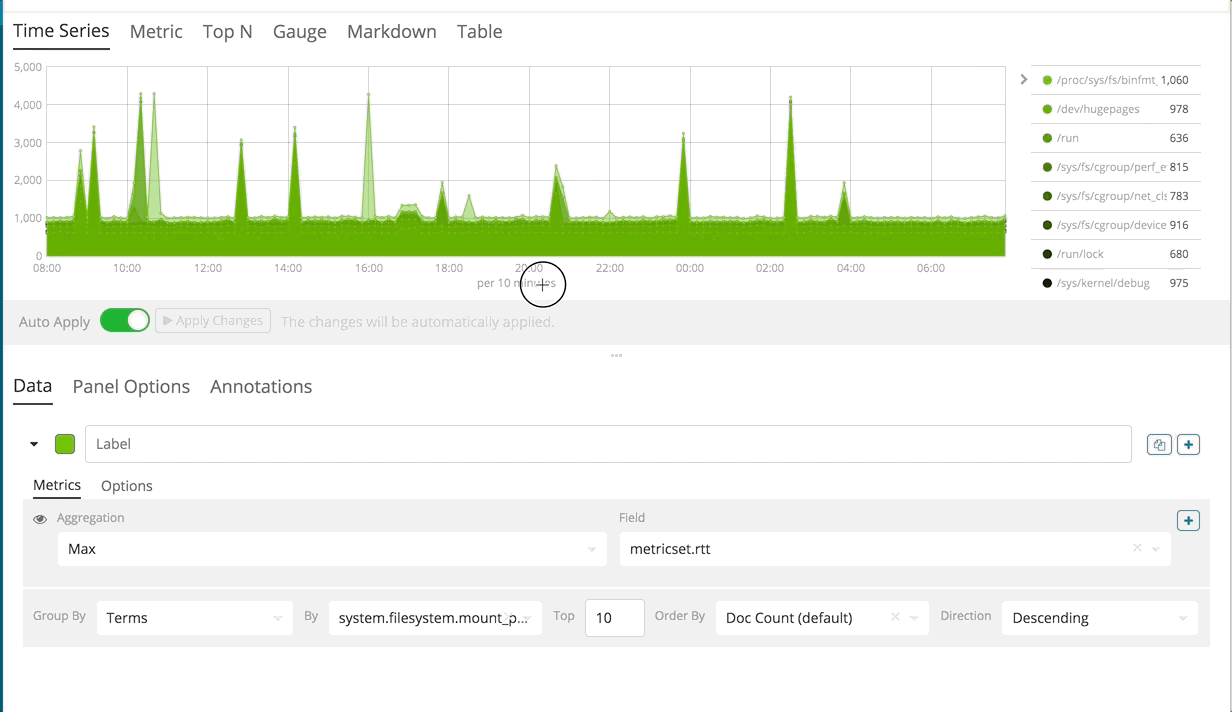Screen dimensions: 1232x712
Task: Toggle legend entry /proc/sys/fs/binfmt
Action: click(x=1115, y=80)
